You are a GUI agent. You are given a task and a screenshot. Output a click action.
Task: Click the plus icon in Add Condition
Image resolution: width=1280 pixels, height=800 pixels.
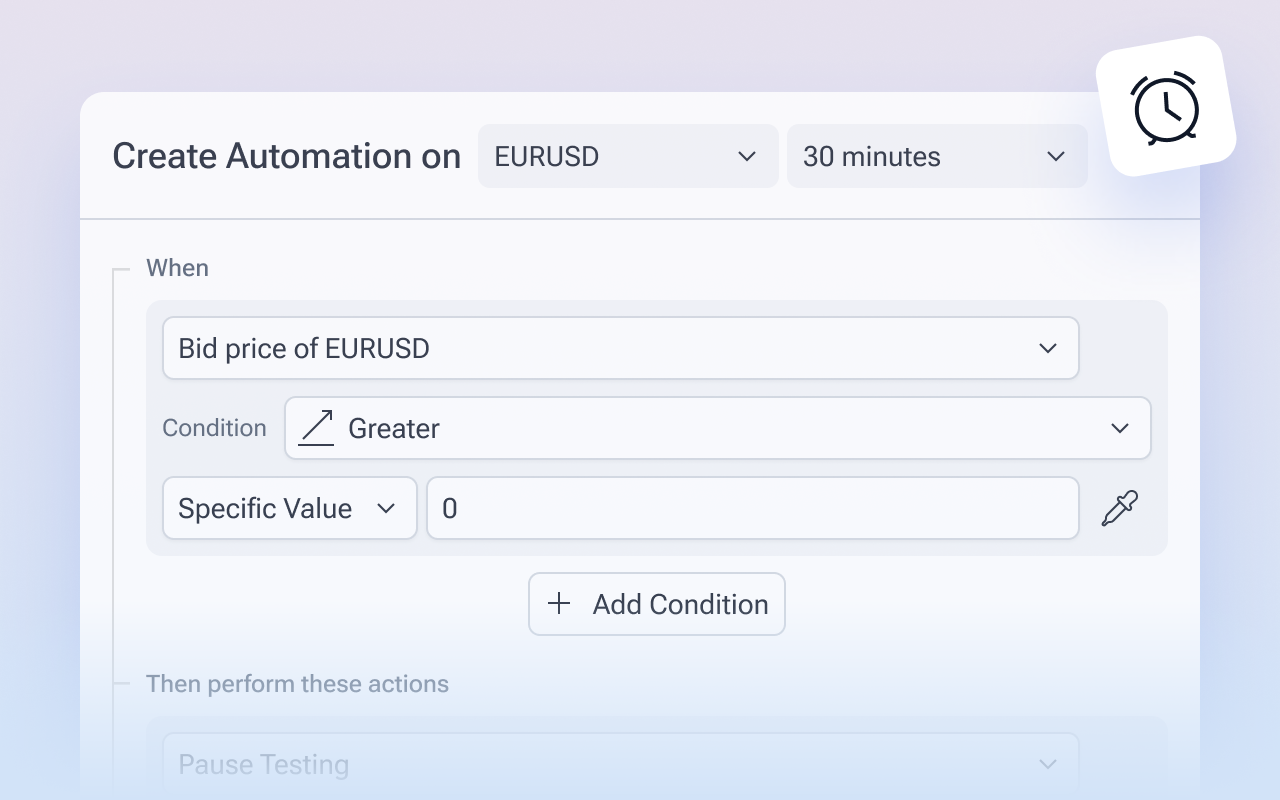coord(559,604)
